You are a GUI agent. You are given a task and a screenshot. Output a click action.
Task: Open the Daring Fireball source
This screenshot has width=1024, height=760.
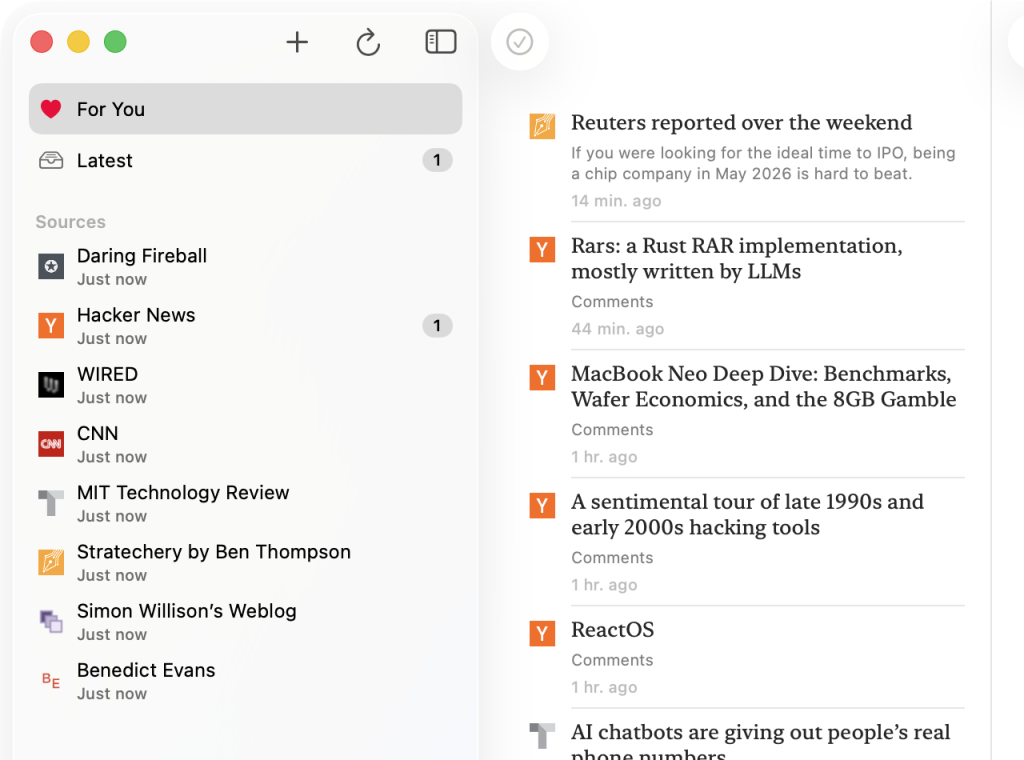pos(246,266)
